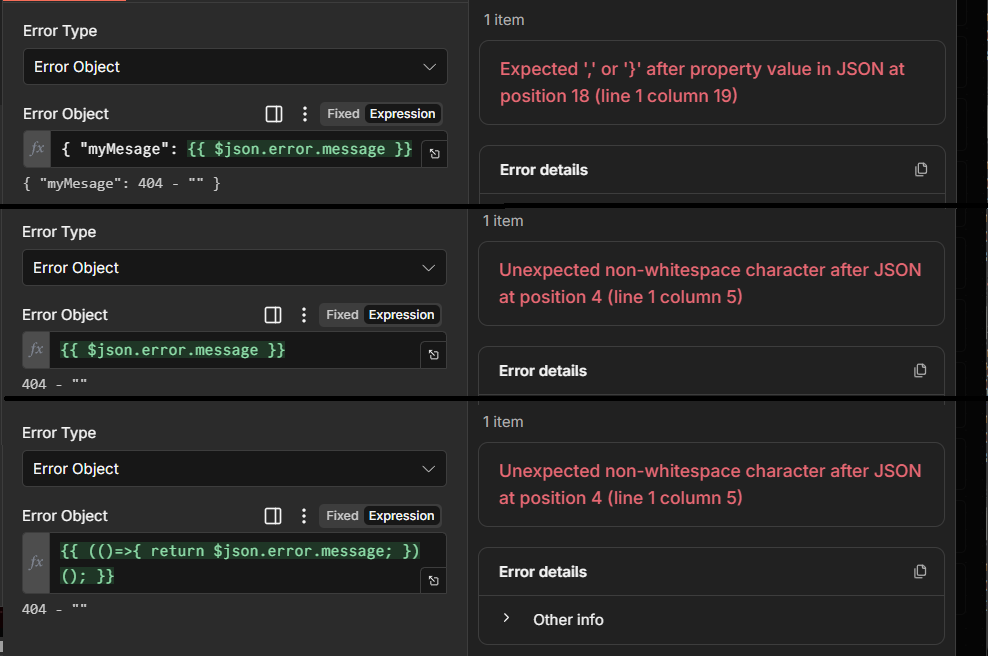Open the middle Error Type dropdown
Screen dimensions: 992x656
[x=234, y=268]
